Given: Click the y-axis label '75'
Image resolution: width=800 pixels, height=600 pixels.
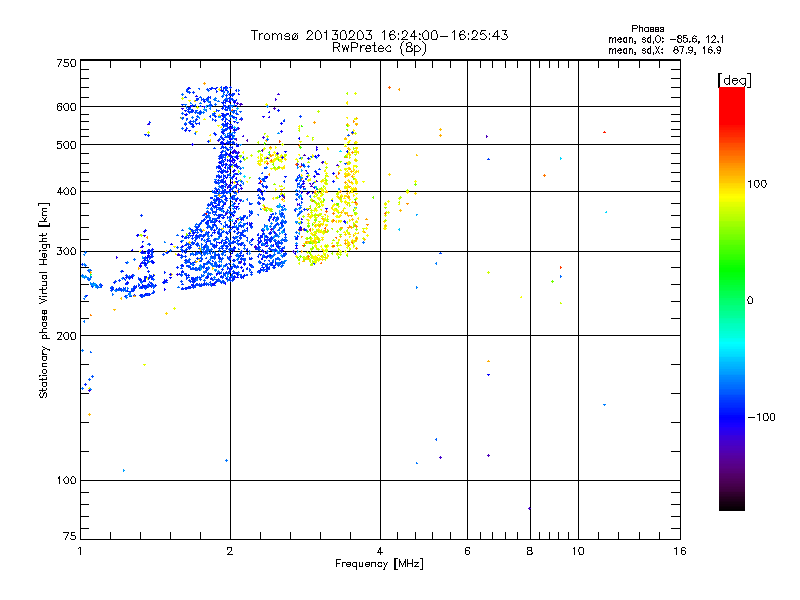Looking at the screenshot, I should point(70,536).
